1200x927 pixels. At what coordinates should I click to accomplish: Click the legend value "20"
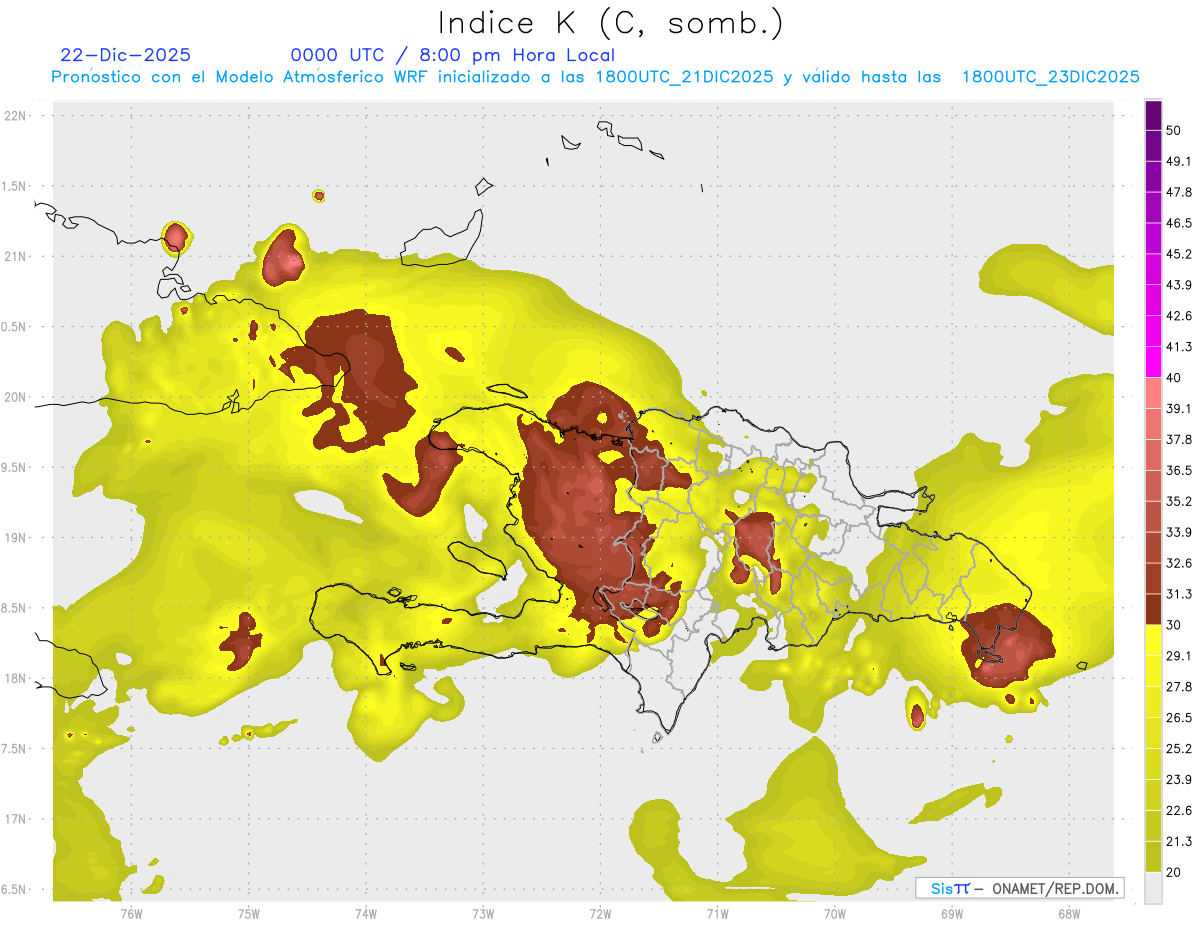1175,872
